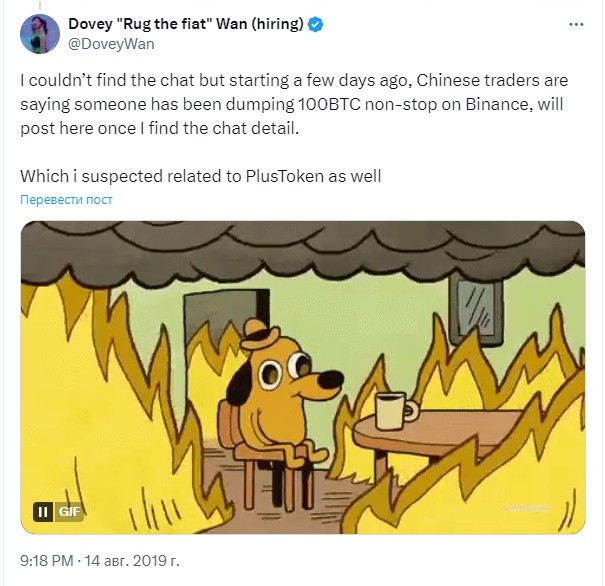This screenshot has width=605, height=586.
Task: Click the display name Dovey "Rug the fiat" Wan
Action: click(x=186, y=24)
